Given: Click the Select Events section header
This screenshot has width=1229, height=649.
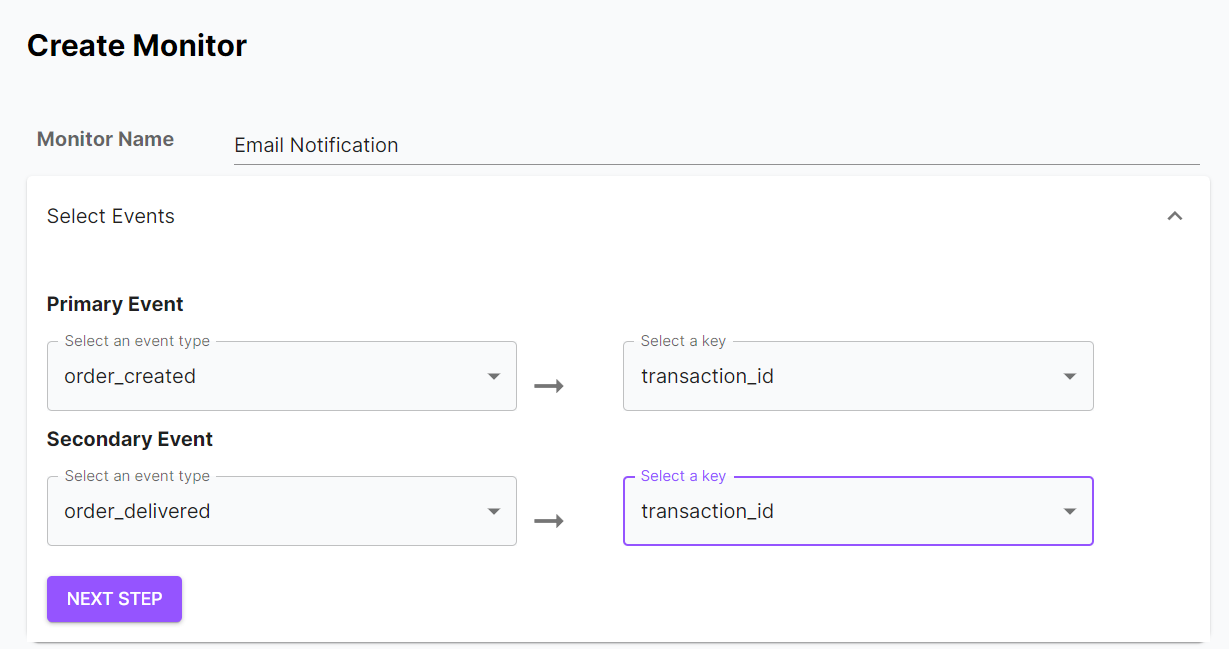Looking at the screenshot, I should [x=111, y=216].
